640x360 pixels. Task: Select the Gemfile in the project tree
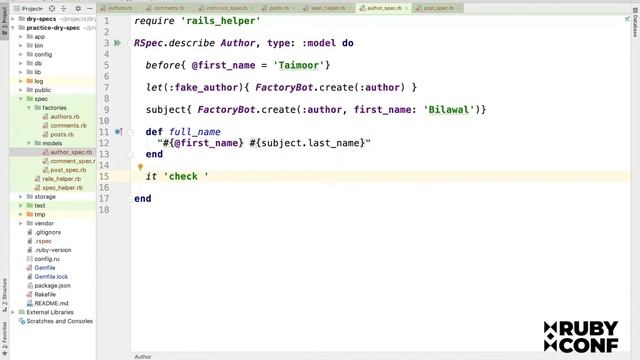tap(44, 268)
